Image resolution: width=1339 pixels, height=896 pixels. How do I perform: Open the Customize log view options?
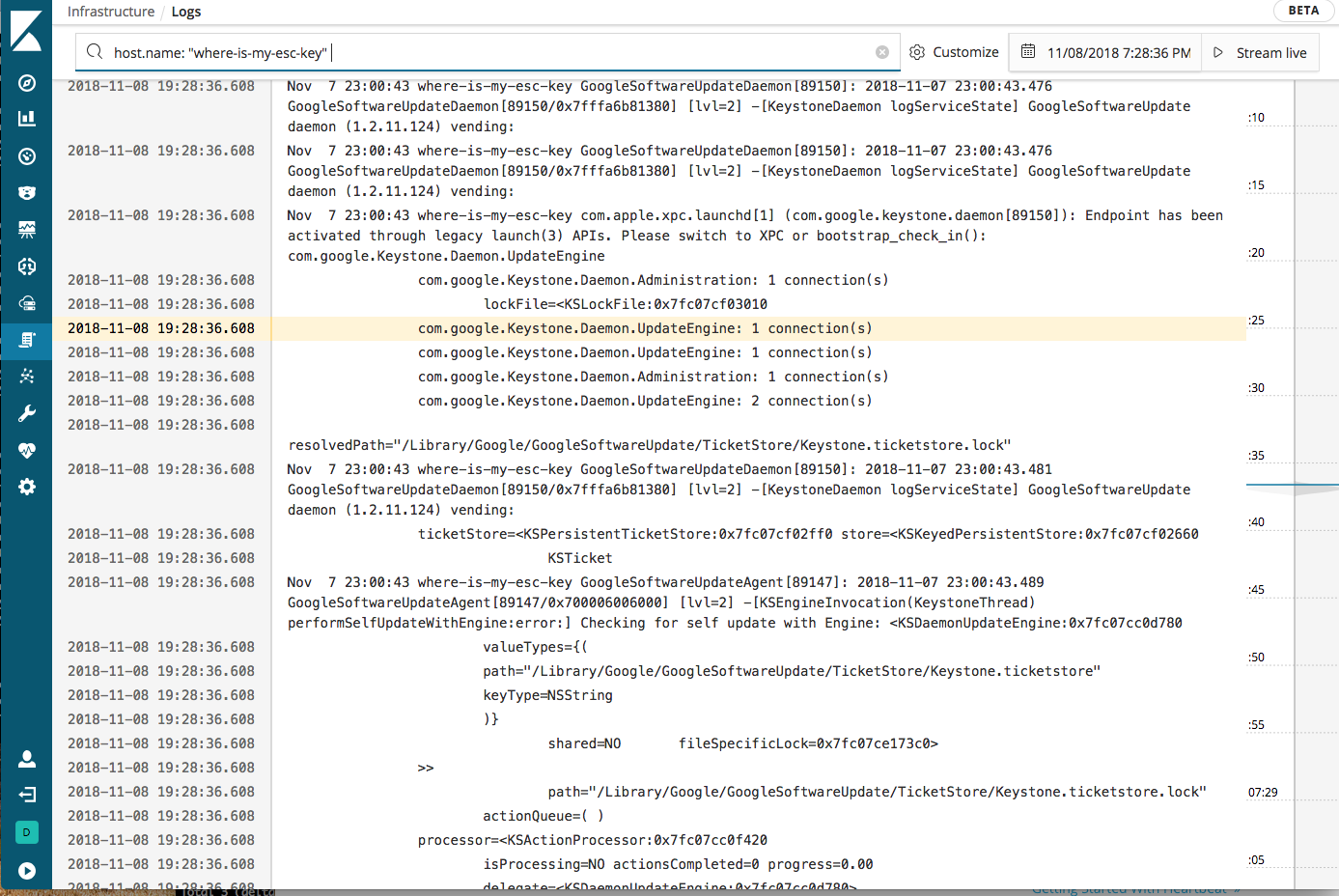[954, 52]
